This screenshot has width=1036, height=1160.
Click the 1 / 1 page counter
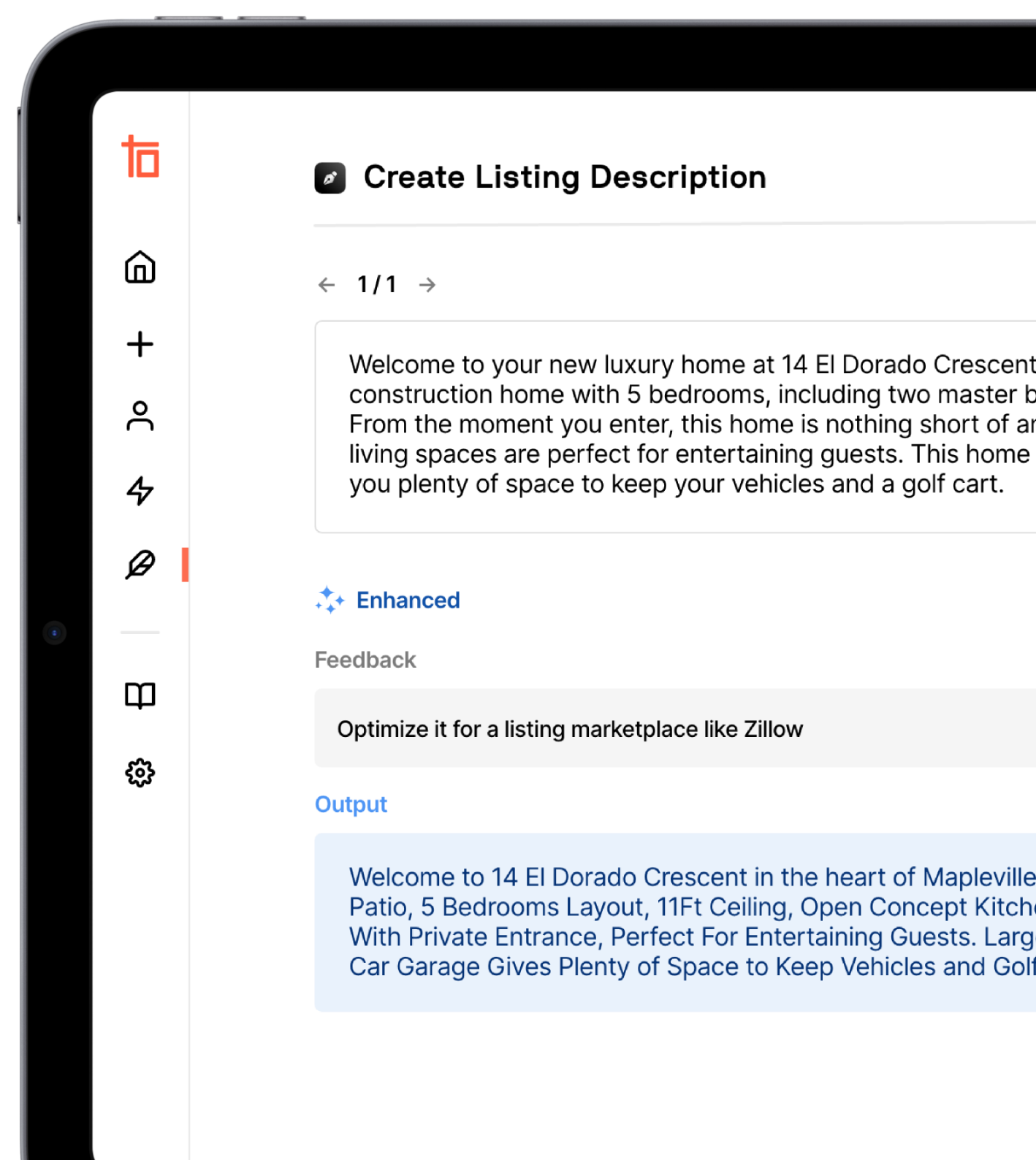click(377, 285)
